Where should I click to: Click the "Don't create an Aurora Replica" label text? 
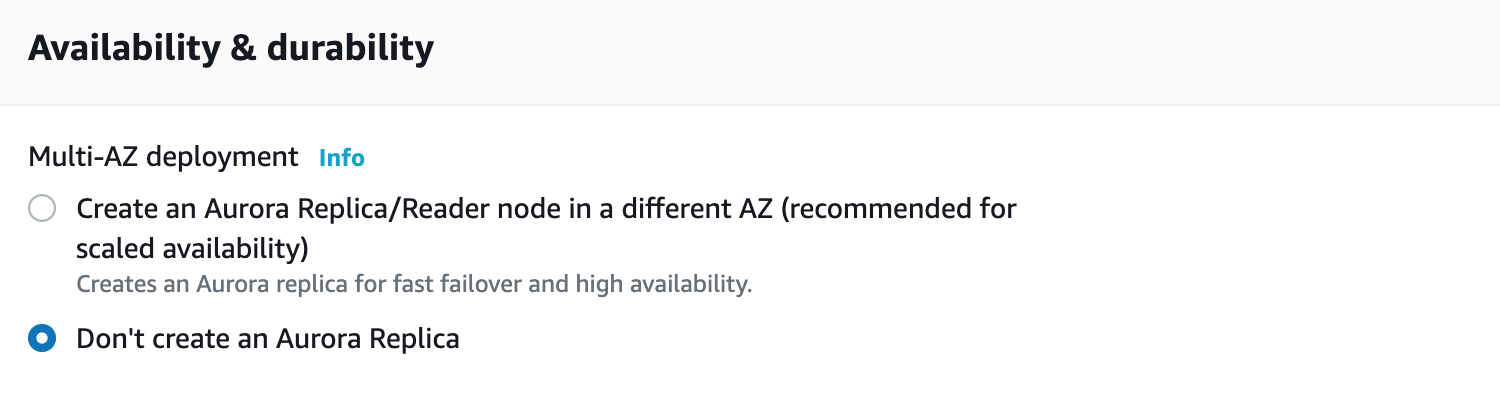click(268, 339)
